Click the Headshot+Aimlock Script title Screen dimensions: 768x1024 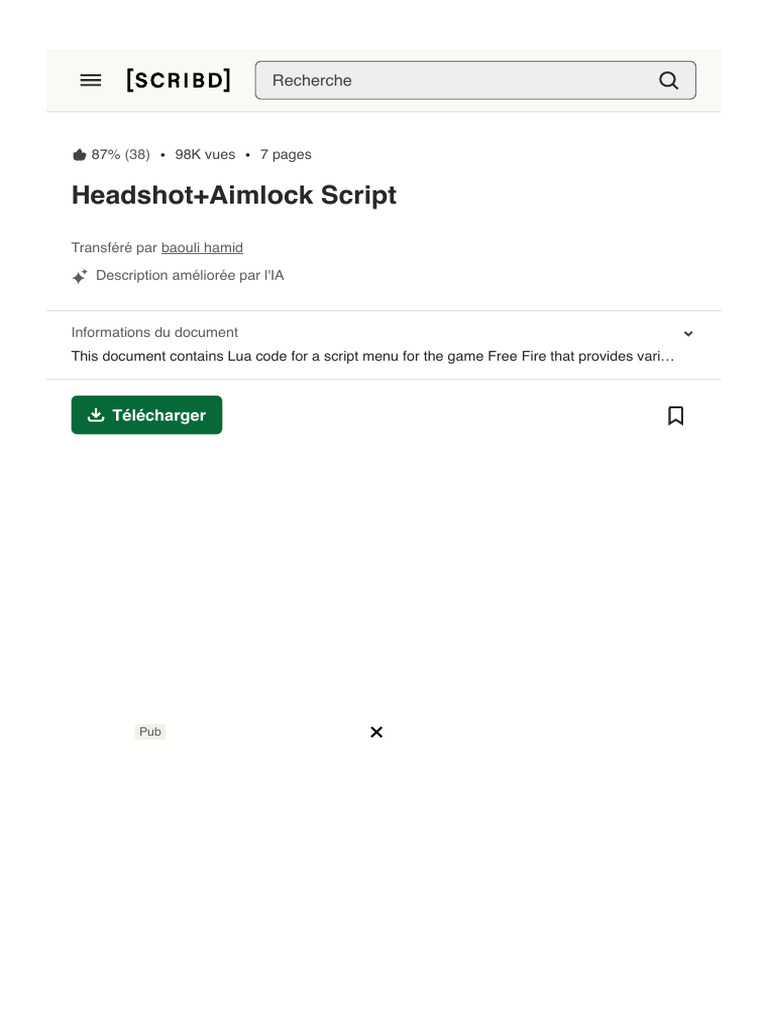coord(234,195)
